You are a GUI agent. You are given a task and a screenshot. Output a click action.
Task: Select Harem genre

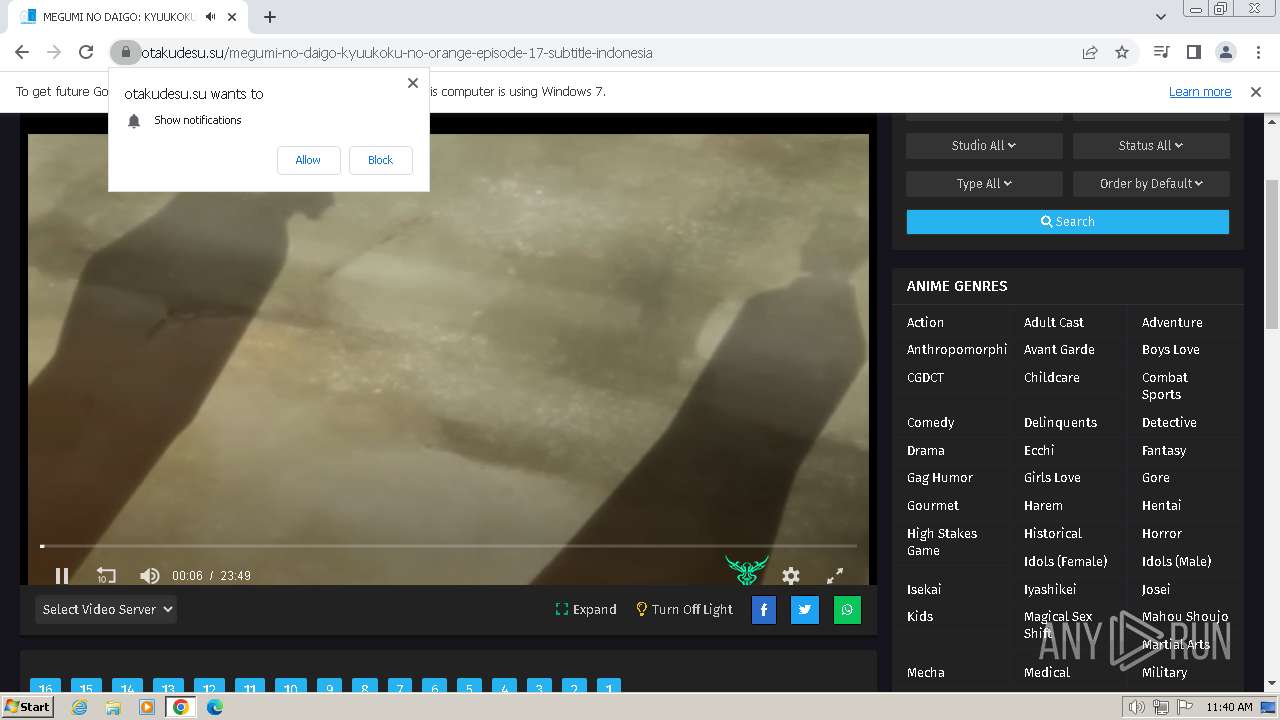tap(1043, 505)
